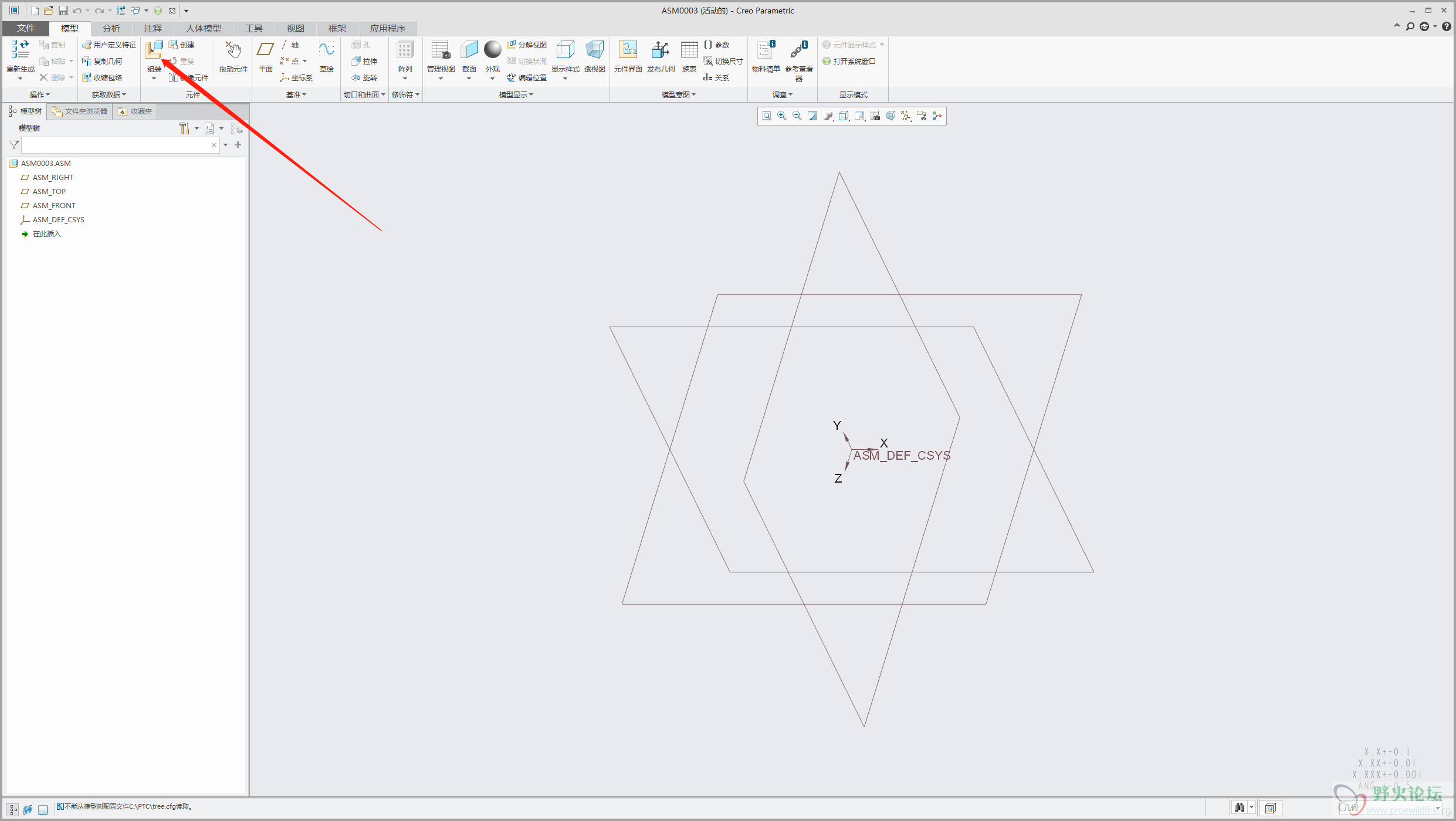Click the Repaint icon in graphics toolbar

[x=812, y=116]
